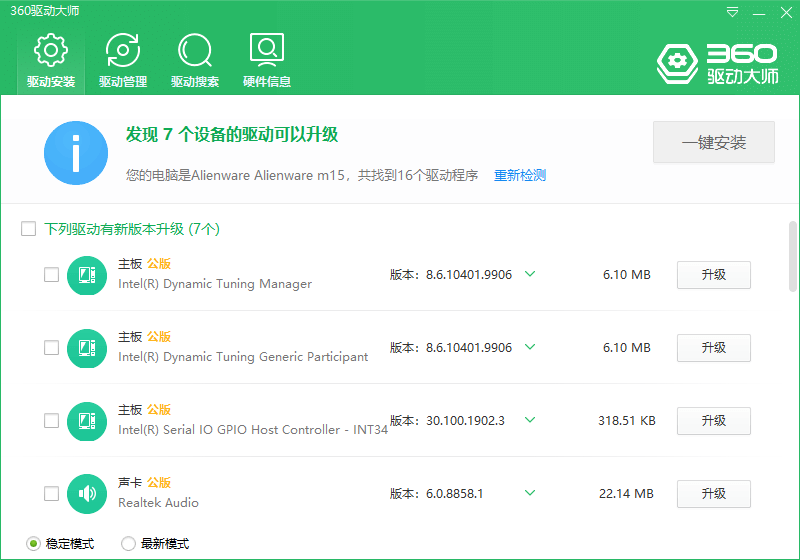Open the title bar main menu icon
Image resolution: width=800 pixels, height=560 pixels.
pos(732,12)
